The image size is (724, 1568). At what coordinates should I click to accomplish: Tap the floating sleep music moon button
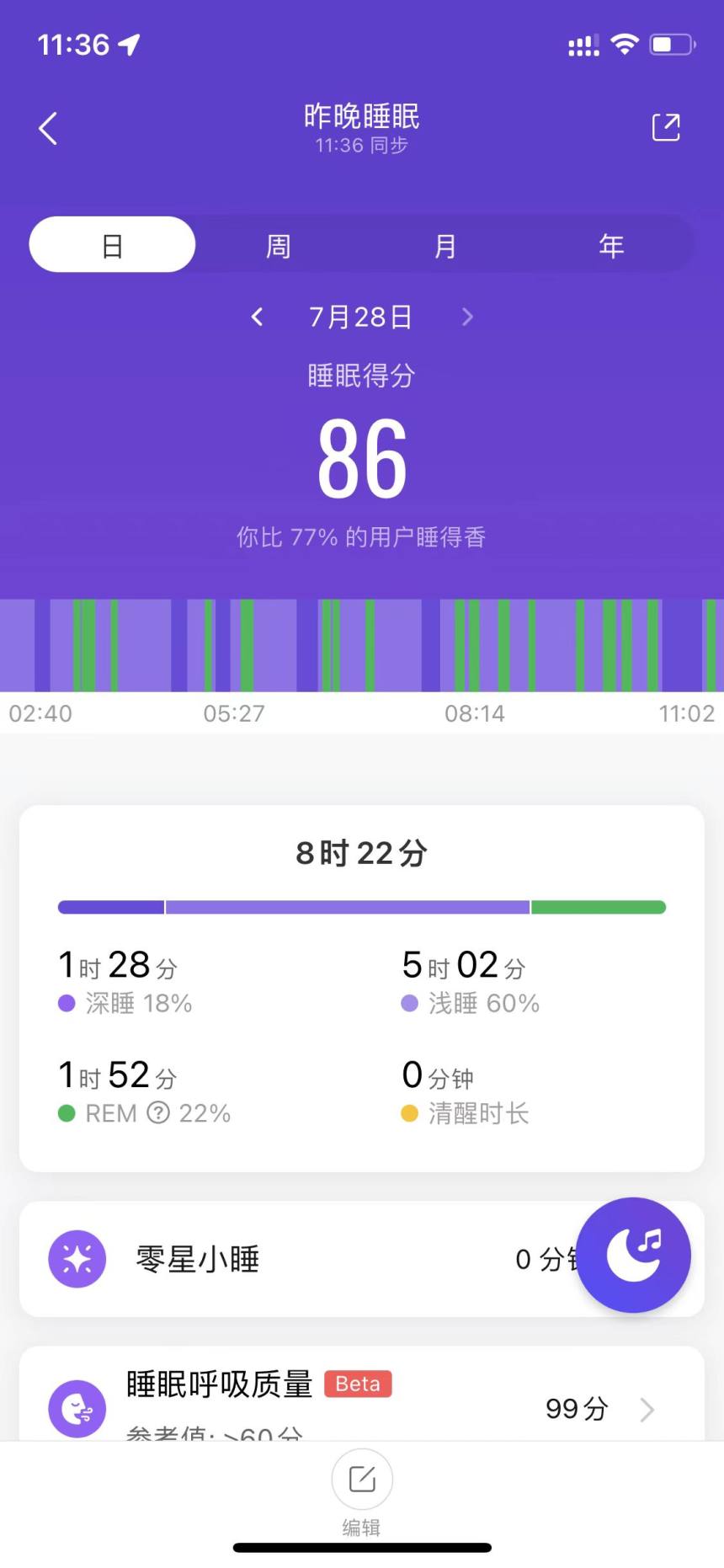click(633, 1255)
